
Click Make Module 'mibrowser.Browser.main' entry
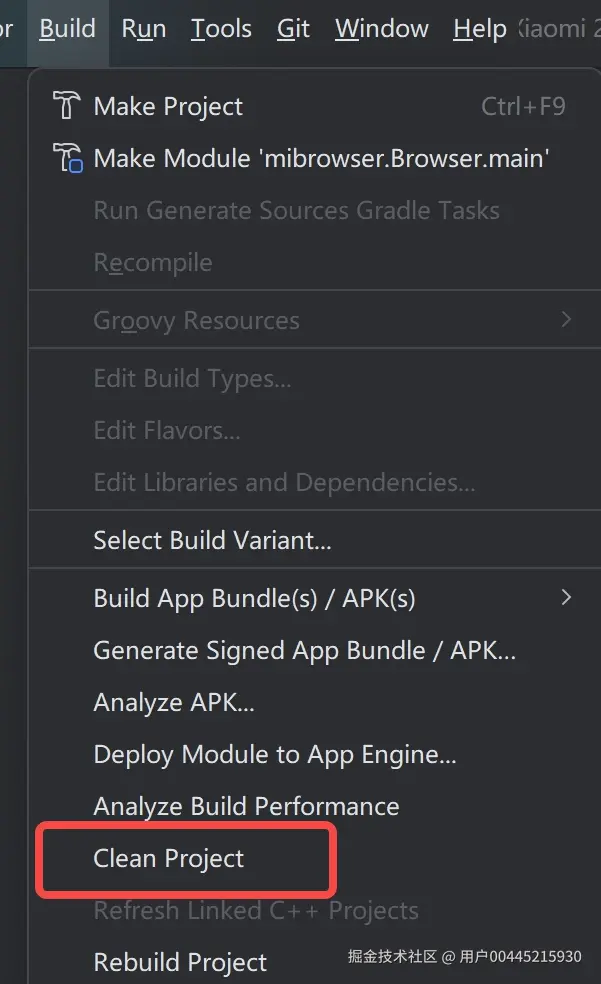pyautogui.click(x=321, y=158)
